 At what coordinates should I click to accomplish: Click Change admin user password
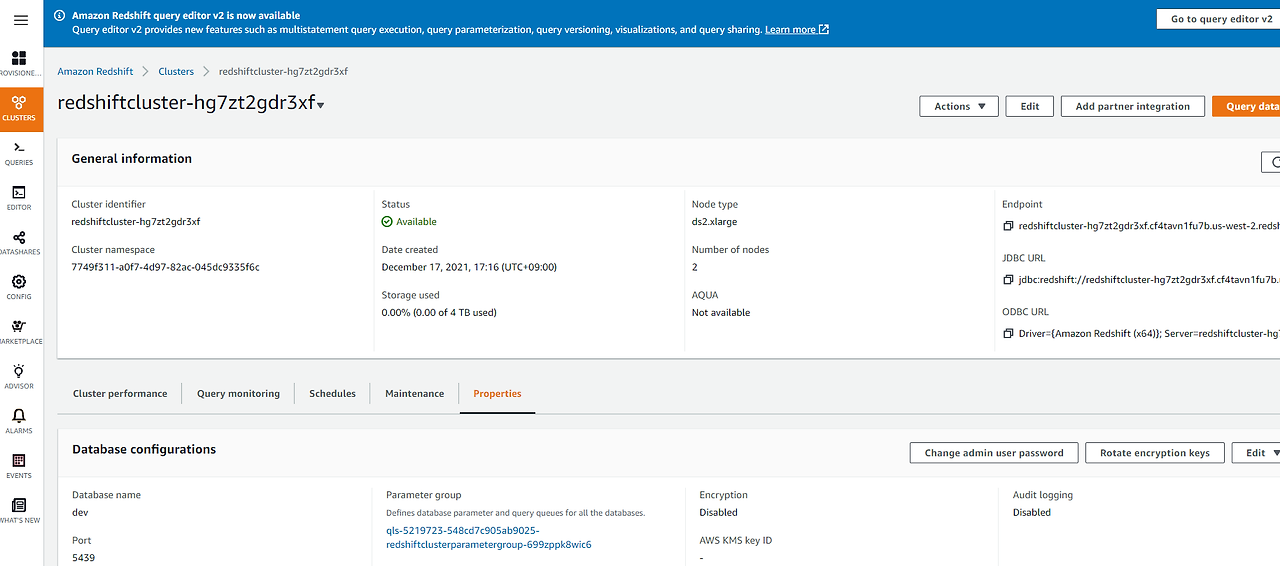tap(994, 453)
